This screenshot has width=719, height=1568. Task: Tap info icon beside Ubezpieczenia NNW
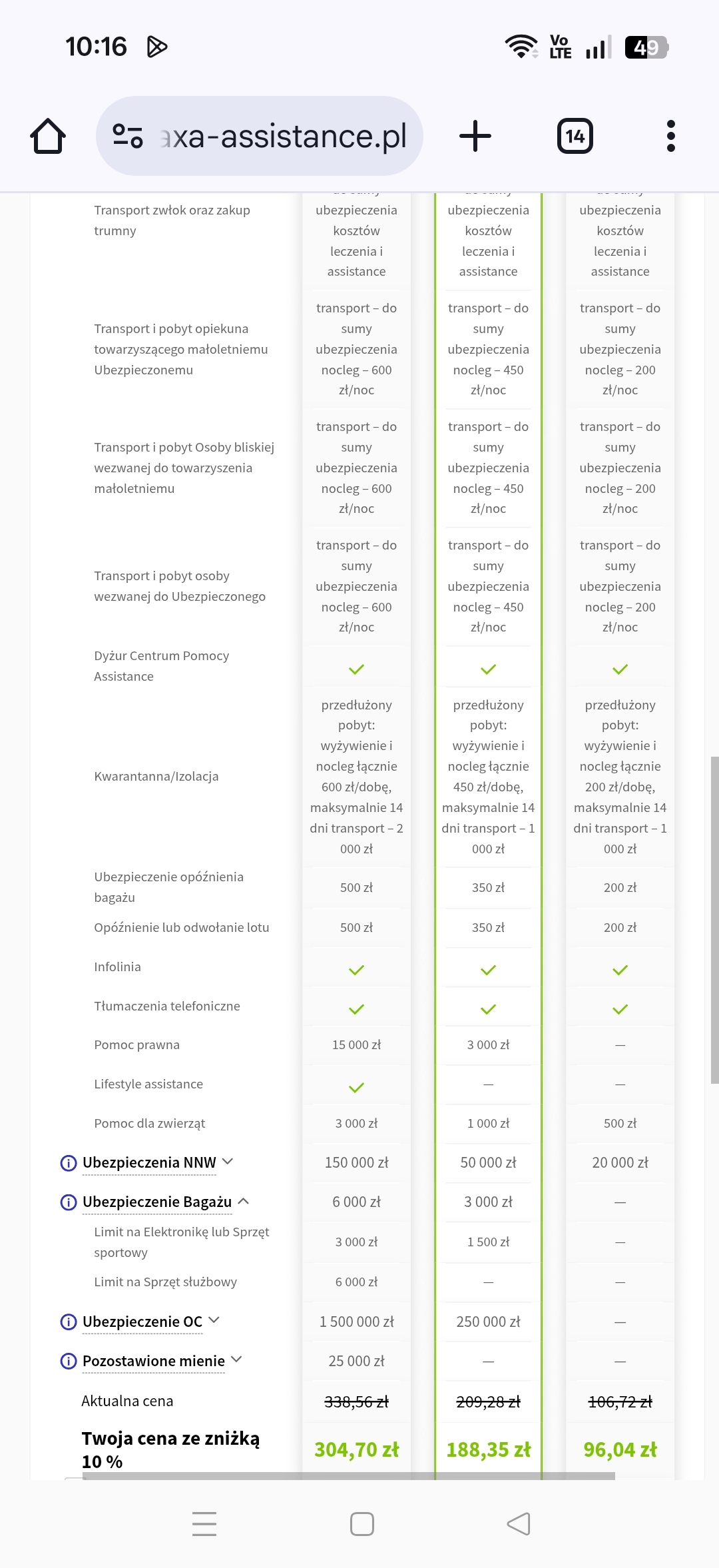click(x=68, y=1163)
